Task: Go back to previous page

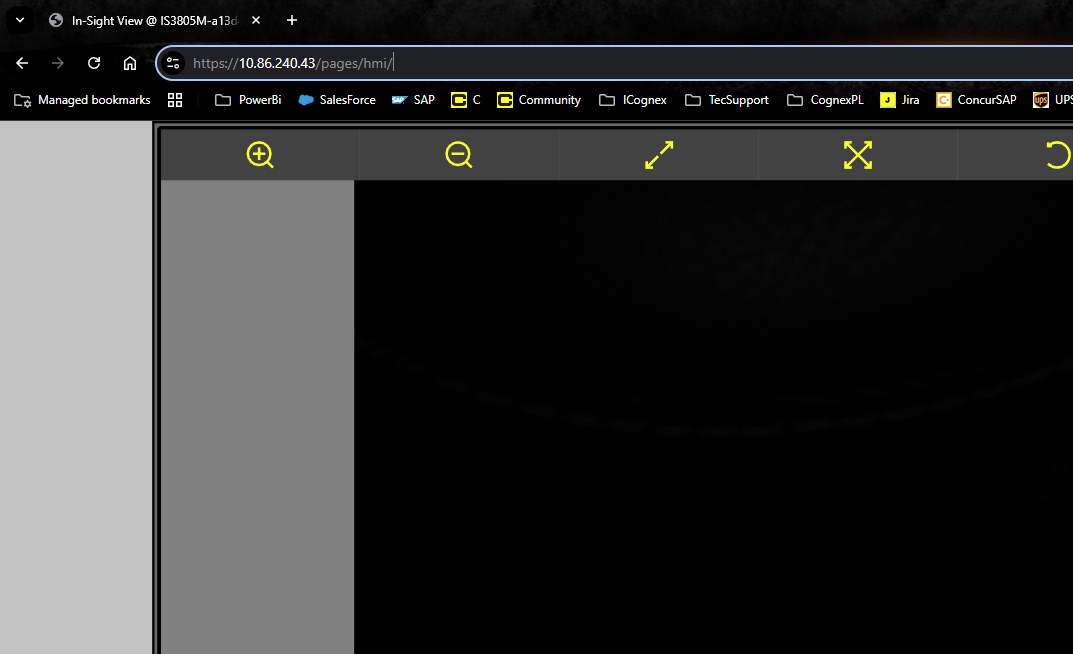Action: (22, 63)
